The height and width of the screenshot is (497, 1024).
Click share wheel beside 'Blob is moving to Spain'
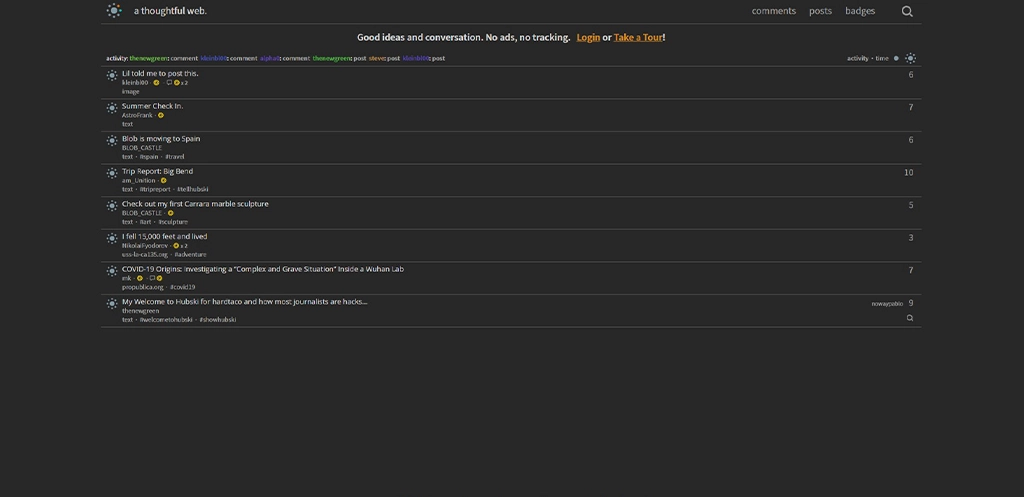tap(112, 140)
